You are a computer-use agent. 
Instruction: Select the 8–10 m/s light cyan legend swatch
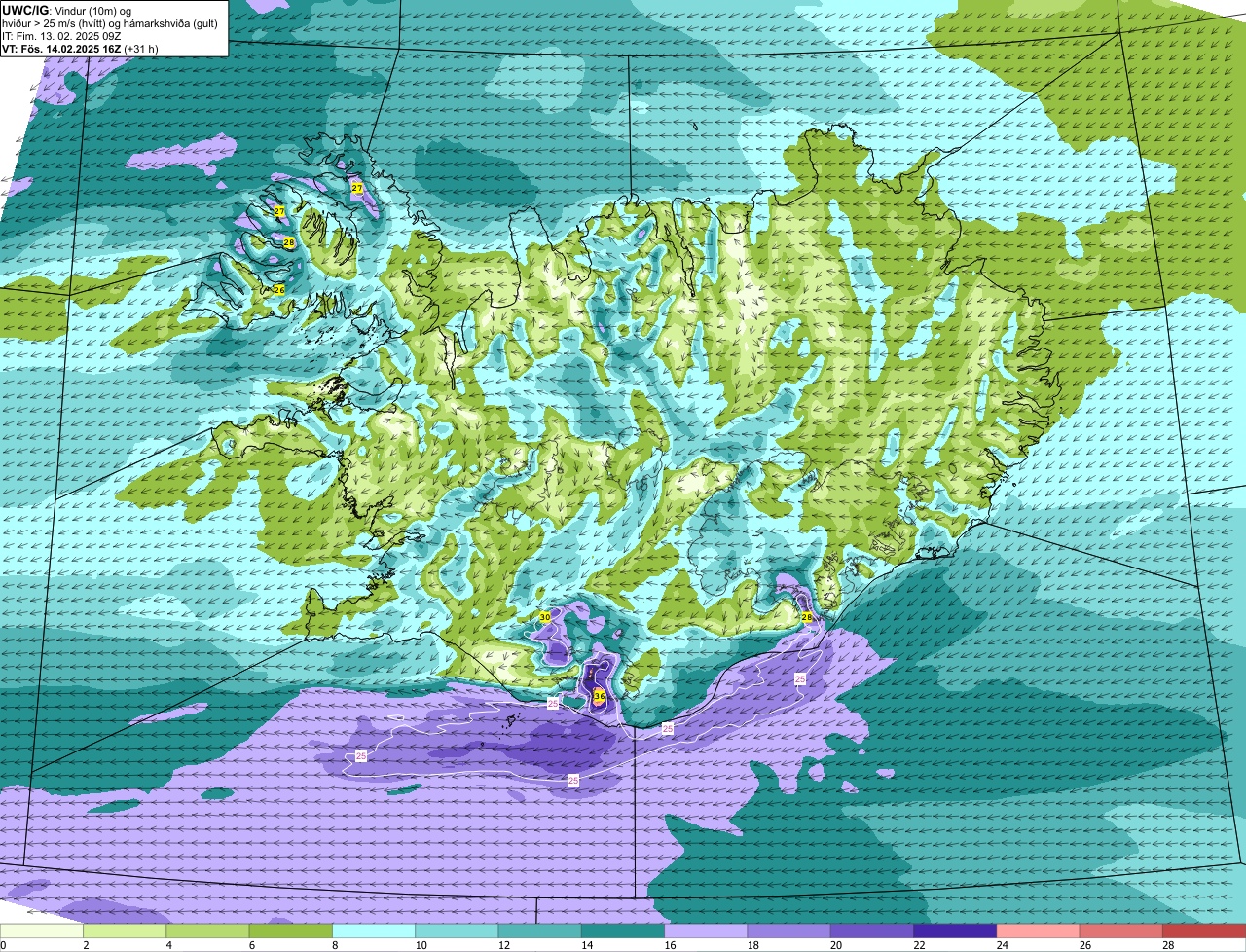click(x=374, y=931)
